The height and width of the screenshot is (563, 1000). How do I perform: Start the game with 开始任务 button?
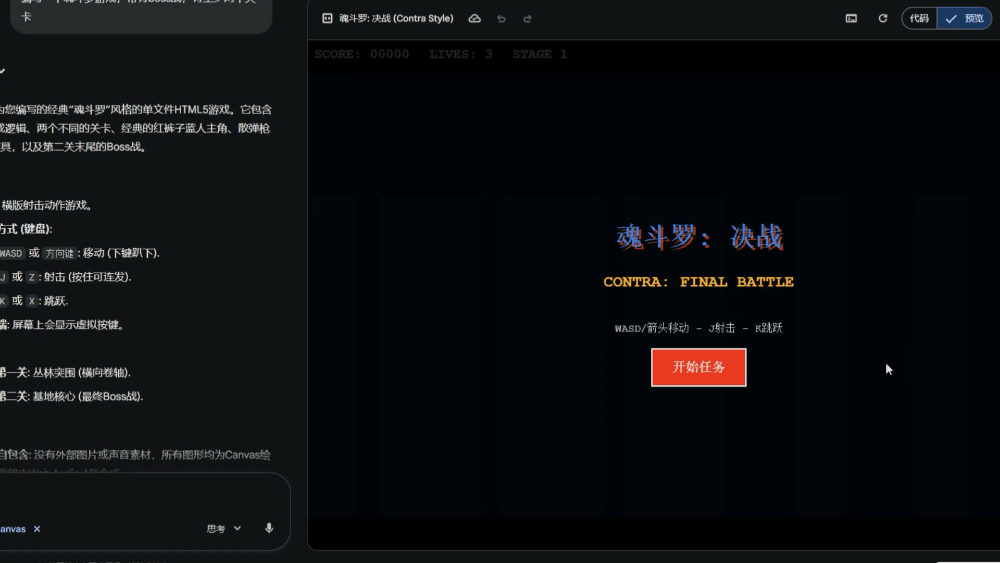[x=698, y=367]
